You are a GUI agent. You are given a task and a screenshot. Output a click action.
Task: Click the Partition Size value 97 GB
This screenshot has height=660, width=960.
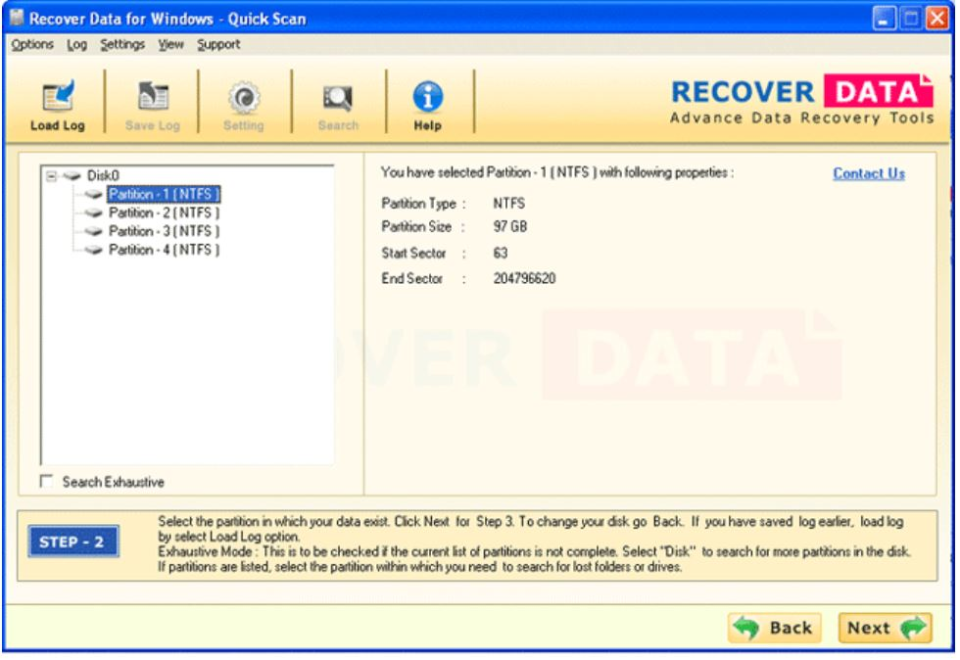(510, 227)
